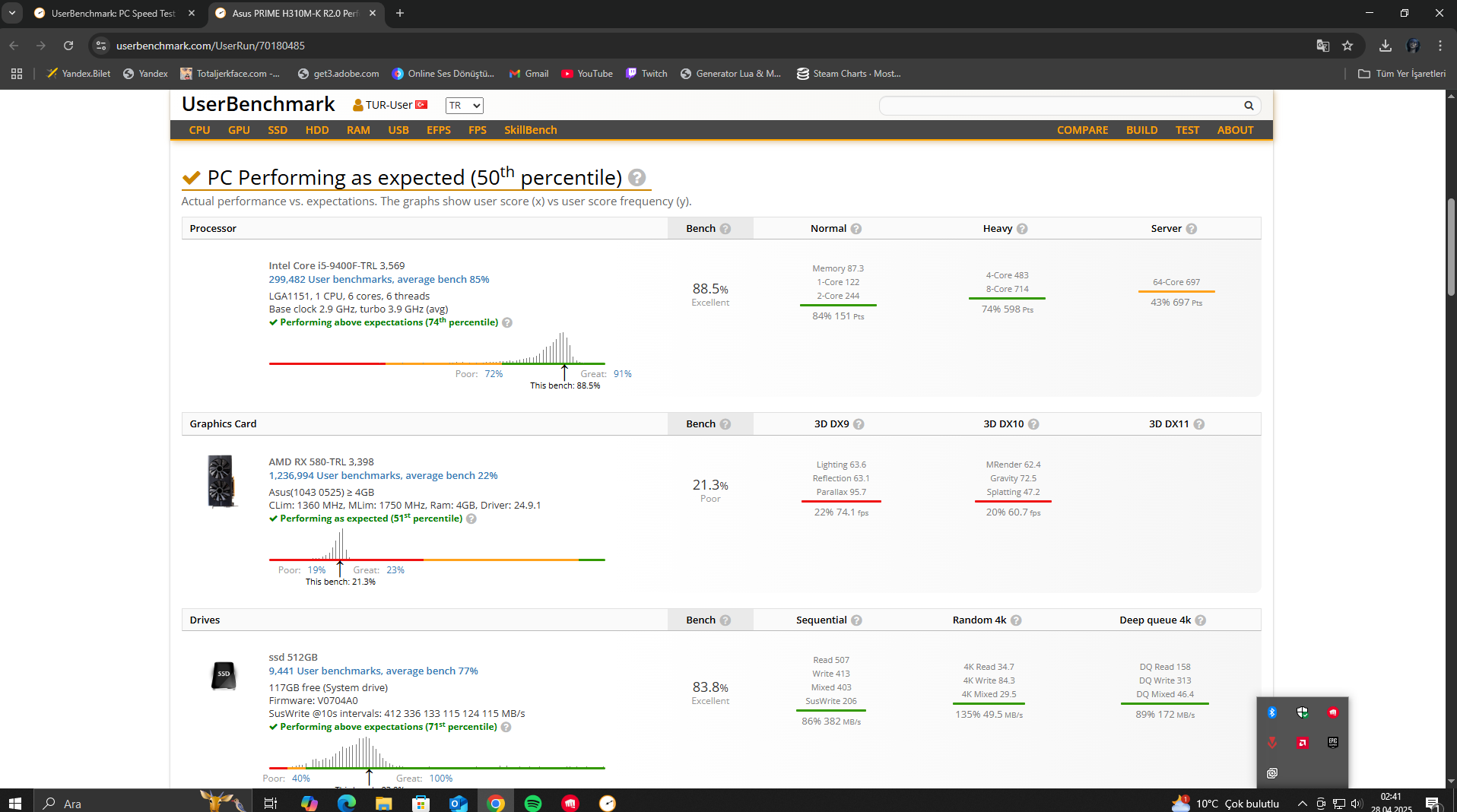Screen dimensions: 1457x812
Task: Go to the RAM navigation item
Action: click(x=358, y=130)
